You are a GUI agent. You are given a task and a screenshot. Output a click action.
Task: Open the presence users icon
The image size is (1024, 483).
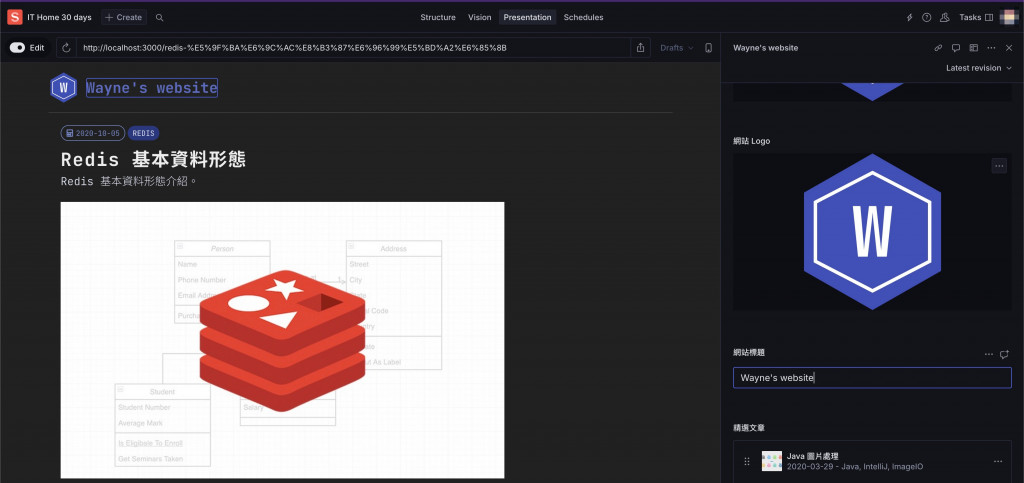pyautogui.click(x=944, y=18)
